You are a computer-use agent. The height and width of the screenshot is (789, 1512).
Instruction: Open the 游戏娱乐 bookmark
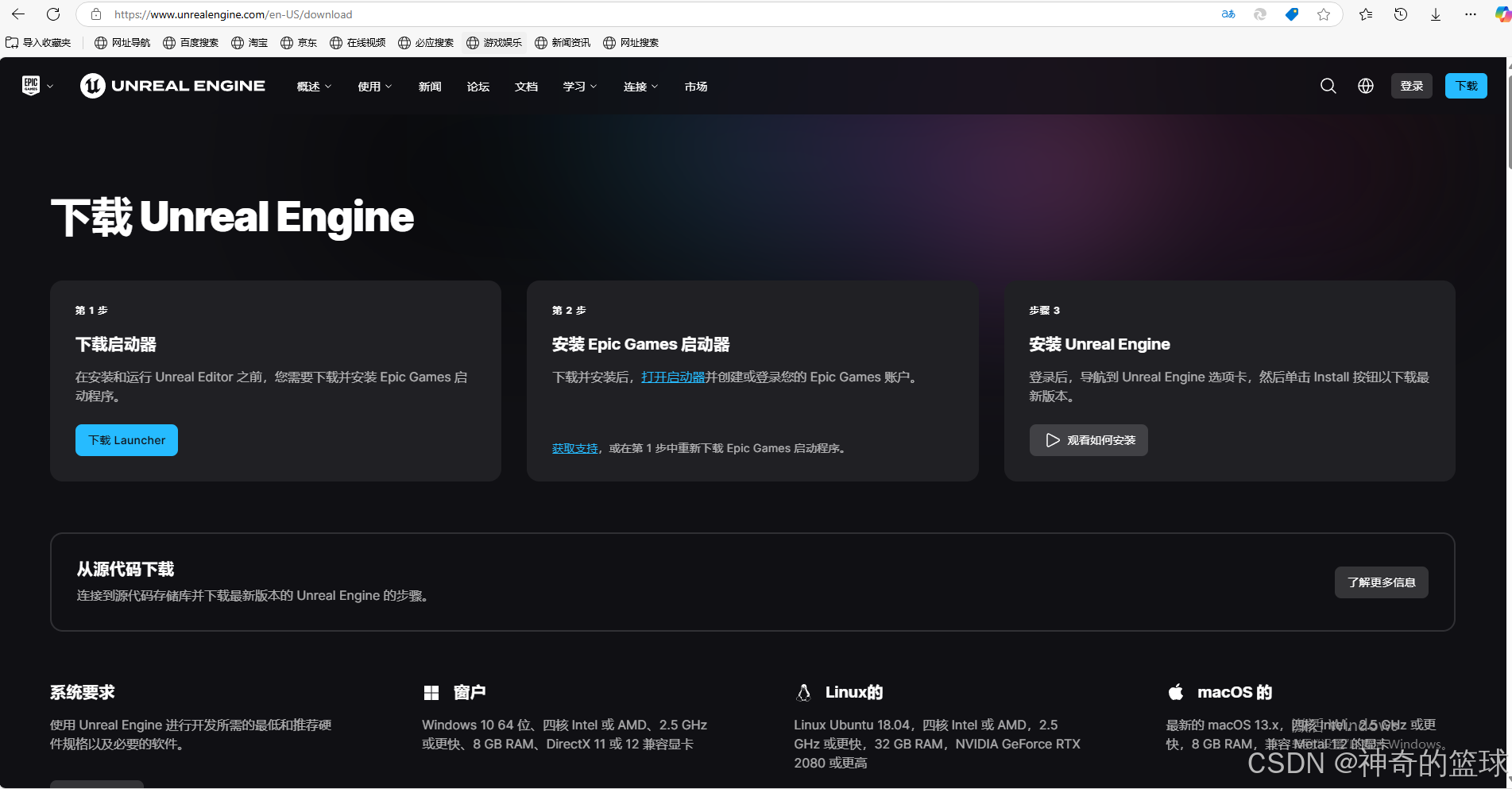point(494,43)
